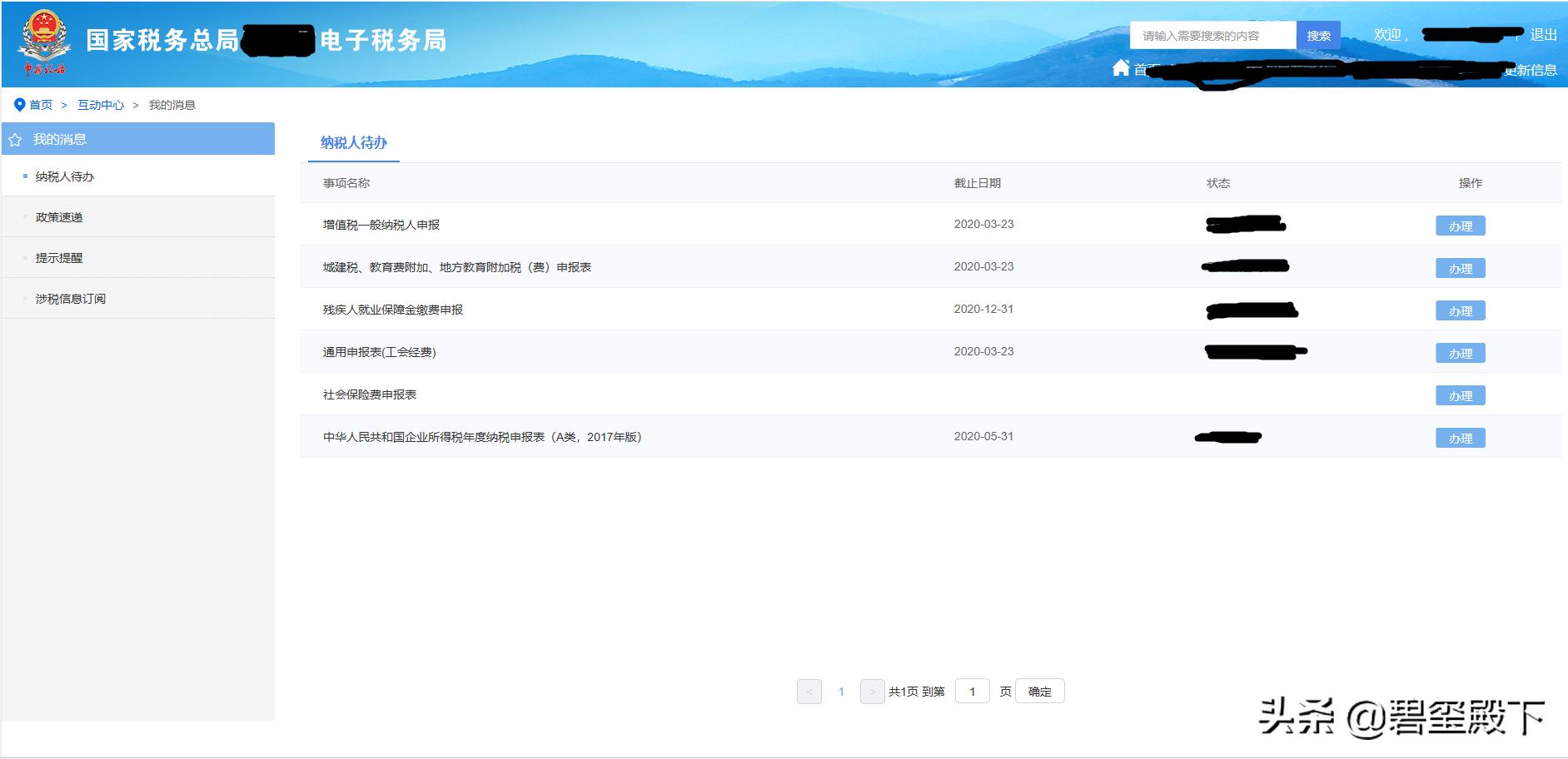Click the location pin icon in breadcrumb
1568x759 pixels.
tap(18, 104)
